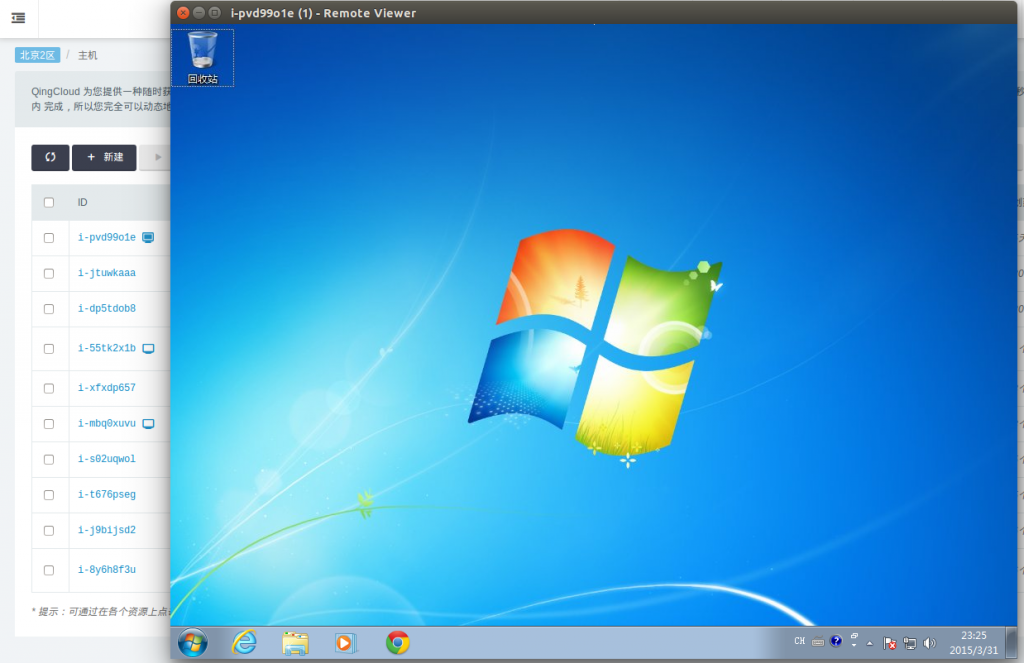Tick the checkbox for host i-pvd99o1e
Screen dimensions: 1024x663
pyautogui.click(x=49, y=238)
